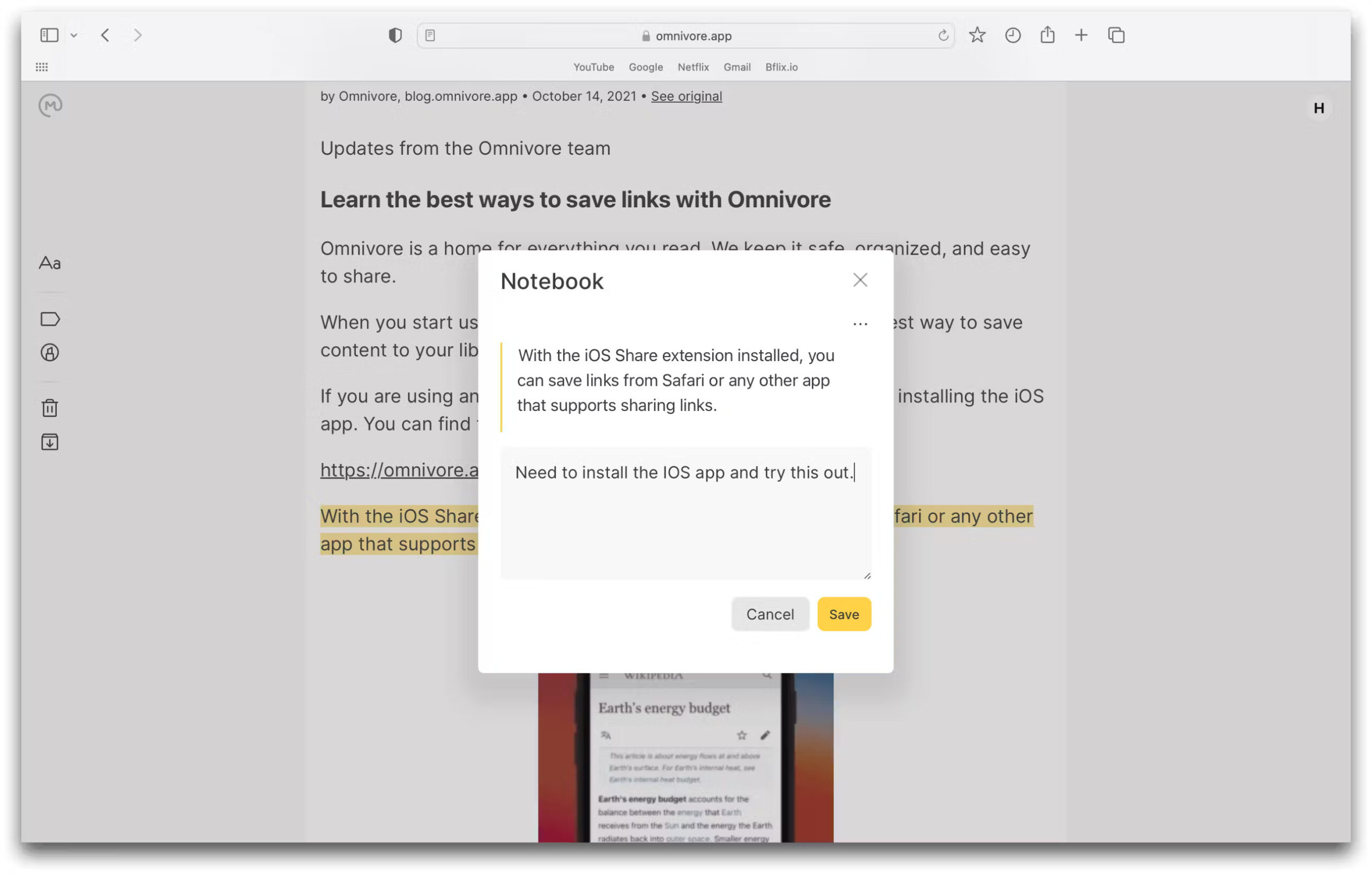Click the Notebook dialog title
Screen dimensions: 1372x874
pyautogui.click(x=551, y=281)
